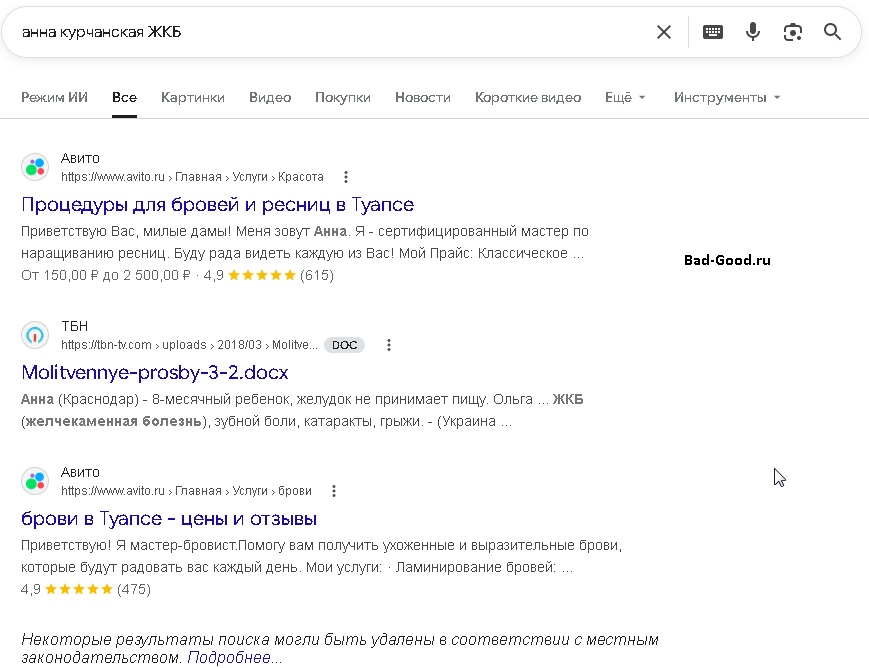The height and width of the screenshot is (668, 869).
Task: Search by image using camera lens icon
Action: [793, 32]
